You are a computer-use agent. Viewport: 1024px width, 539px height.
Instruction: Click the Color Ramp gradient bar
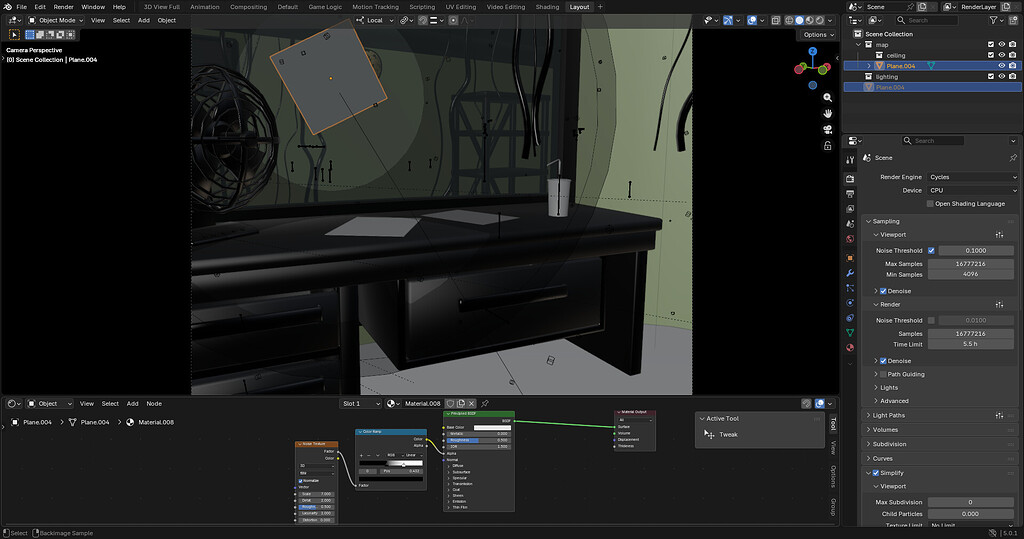391,463
